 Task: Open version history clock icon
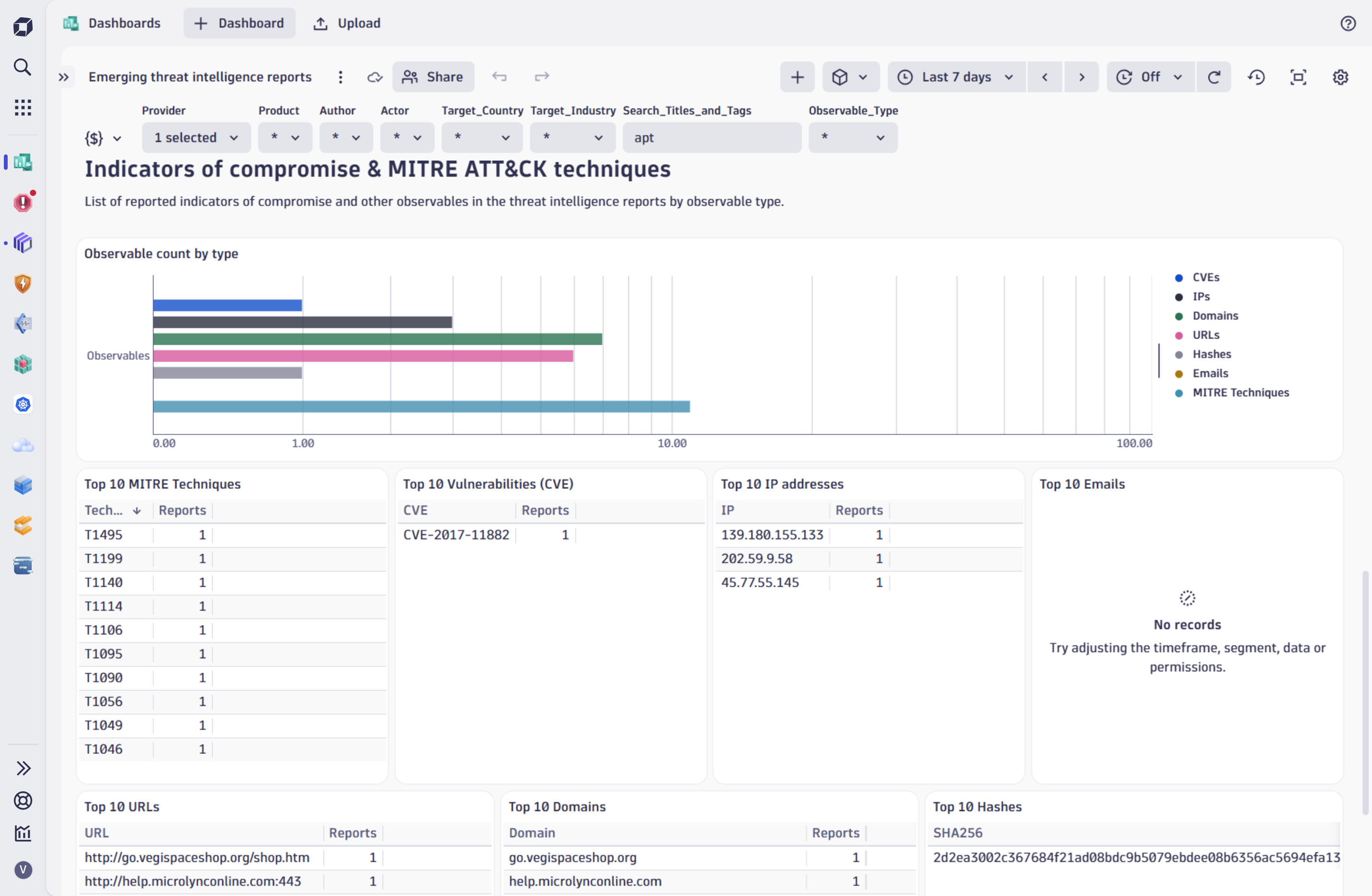pos(1256,77)
